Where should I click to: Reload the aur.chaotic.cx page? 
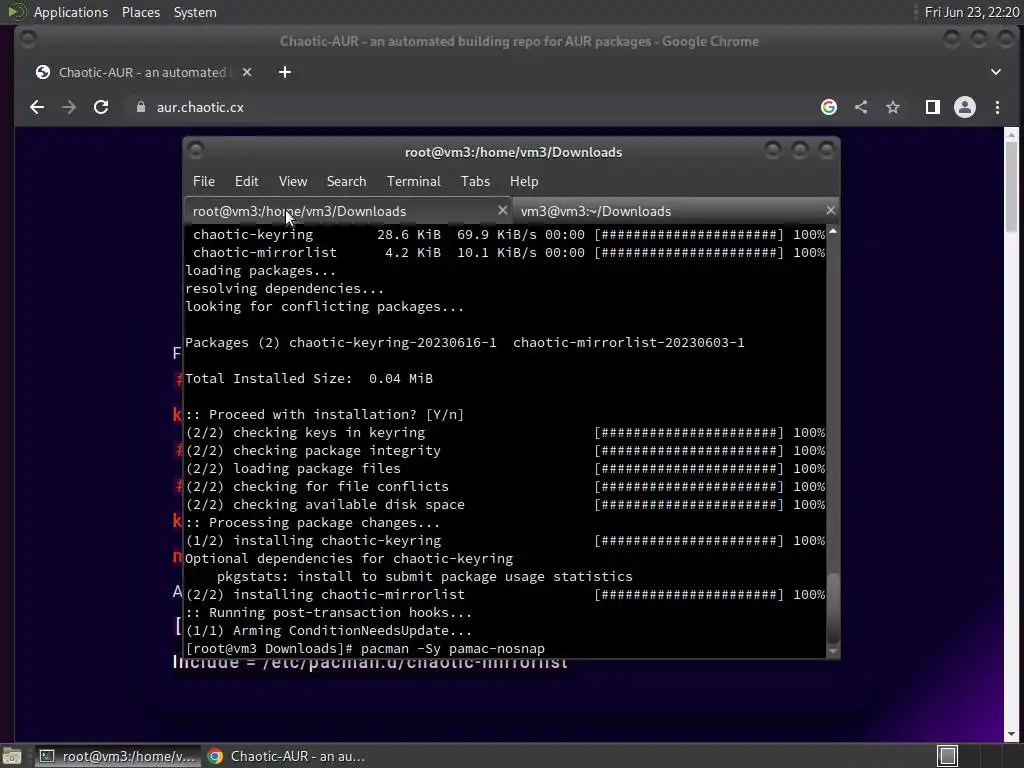101,107
